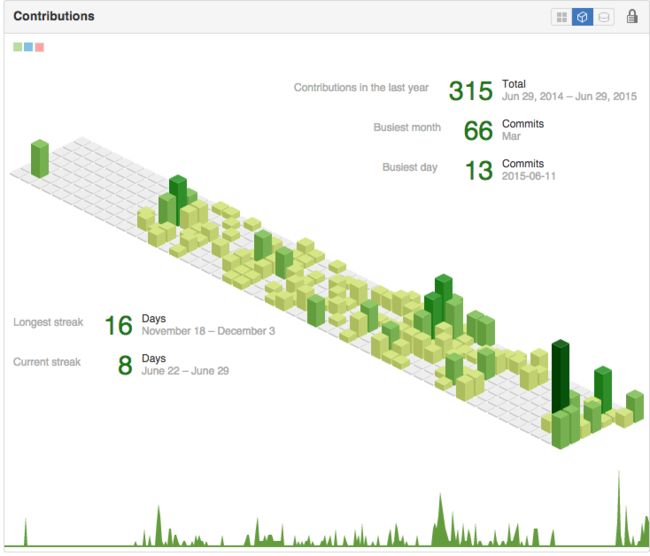Click the streak dates November 18 – December 3
The image size is (650, 556).
point(208,331)
